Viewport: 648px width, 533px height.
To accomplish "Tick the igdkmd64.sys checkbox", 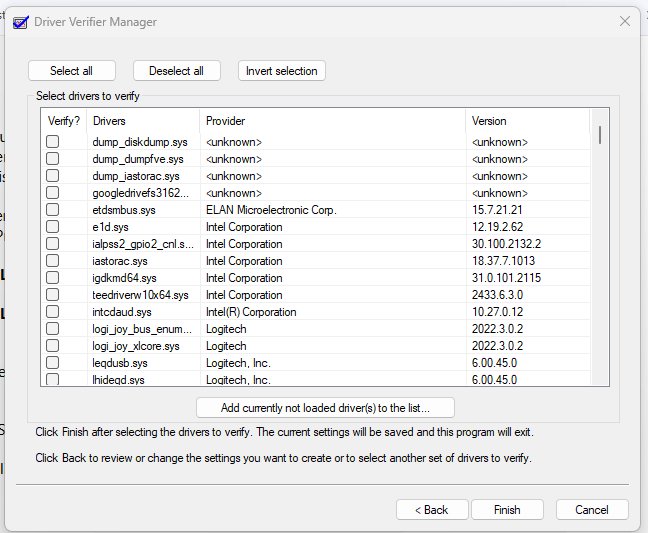I will pos(52,278).
